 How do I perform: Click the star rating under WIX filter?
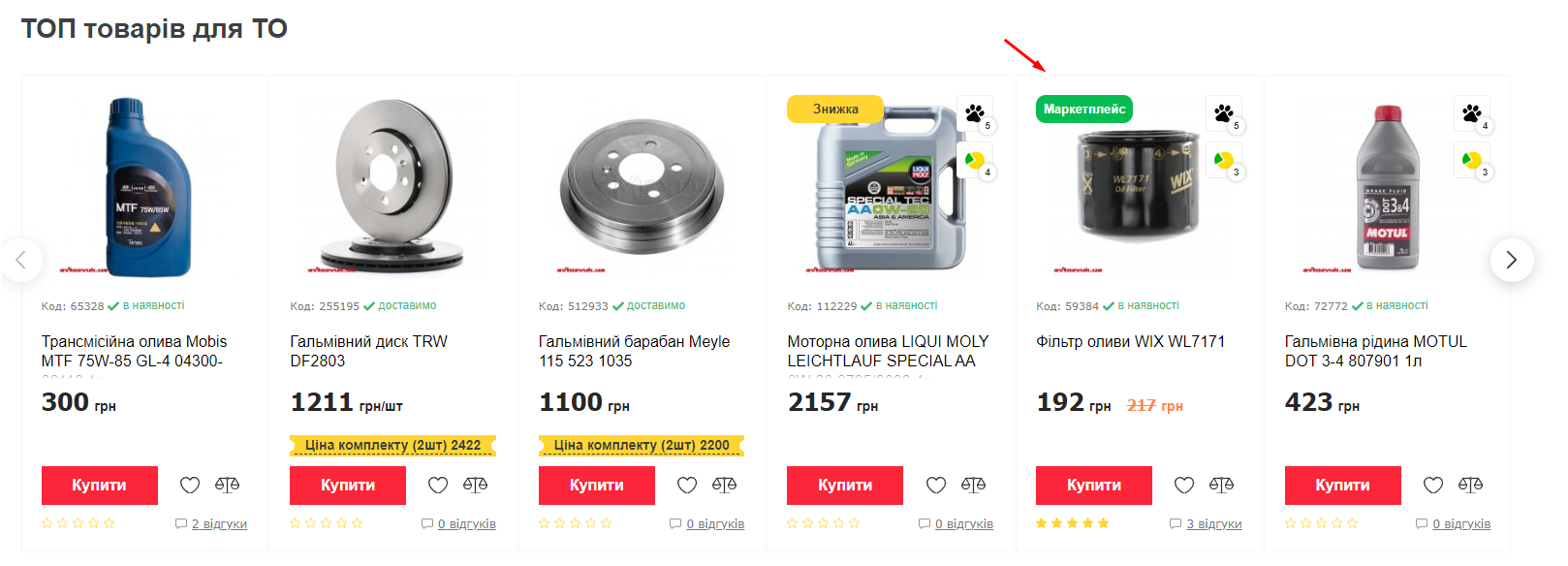tap(1071, 523)
